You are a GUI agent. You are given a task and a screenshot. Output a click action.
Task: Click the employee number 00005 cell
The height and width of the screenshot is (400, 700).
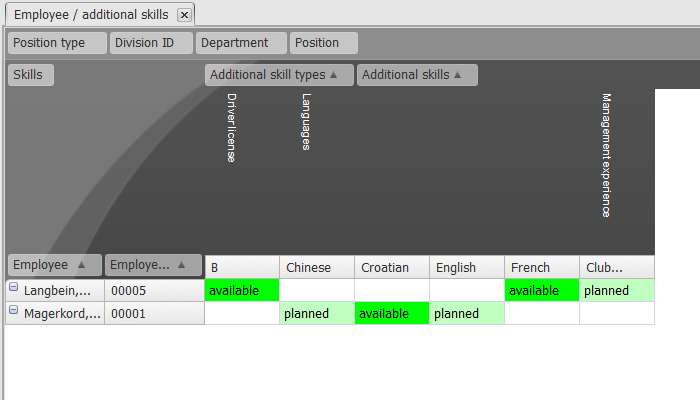click(153, 291)
